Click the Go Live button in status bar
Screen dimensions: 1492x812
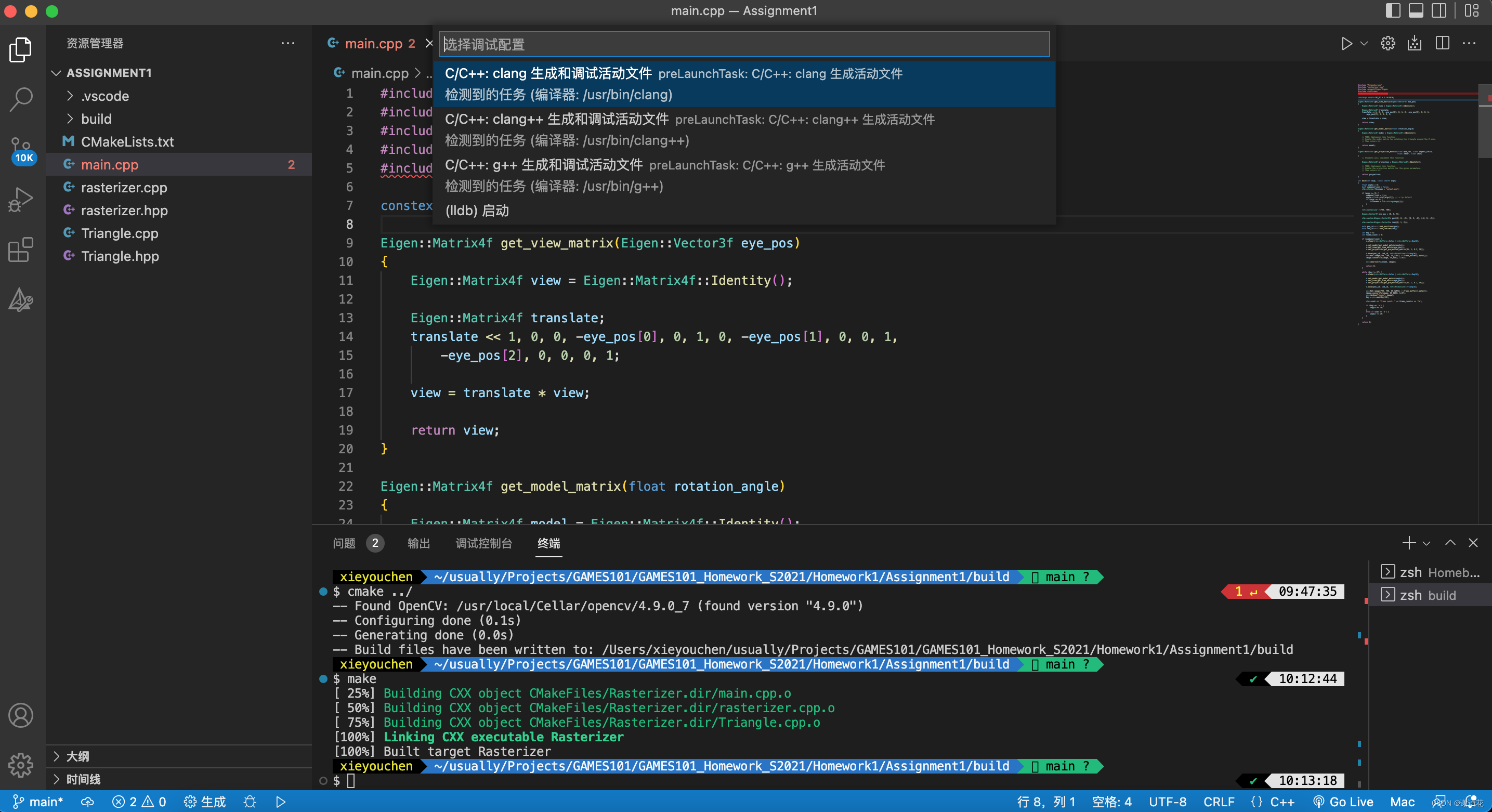click(1348, 800)
